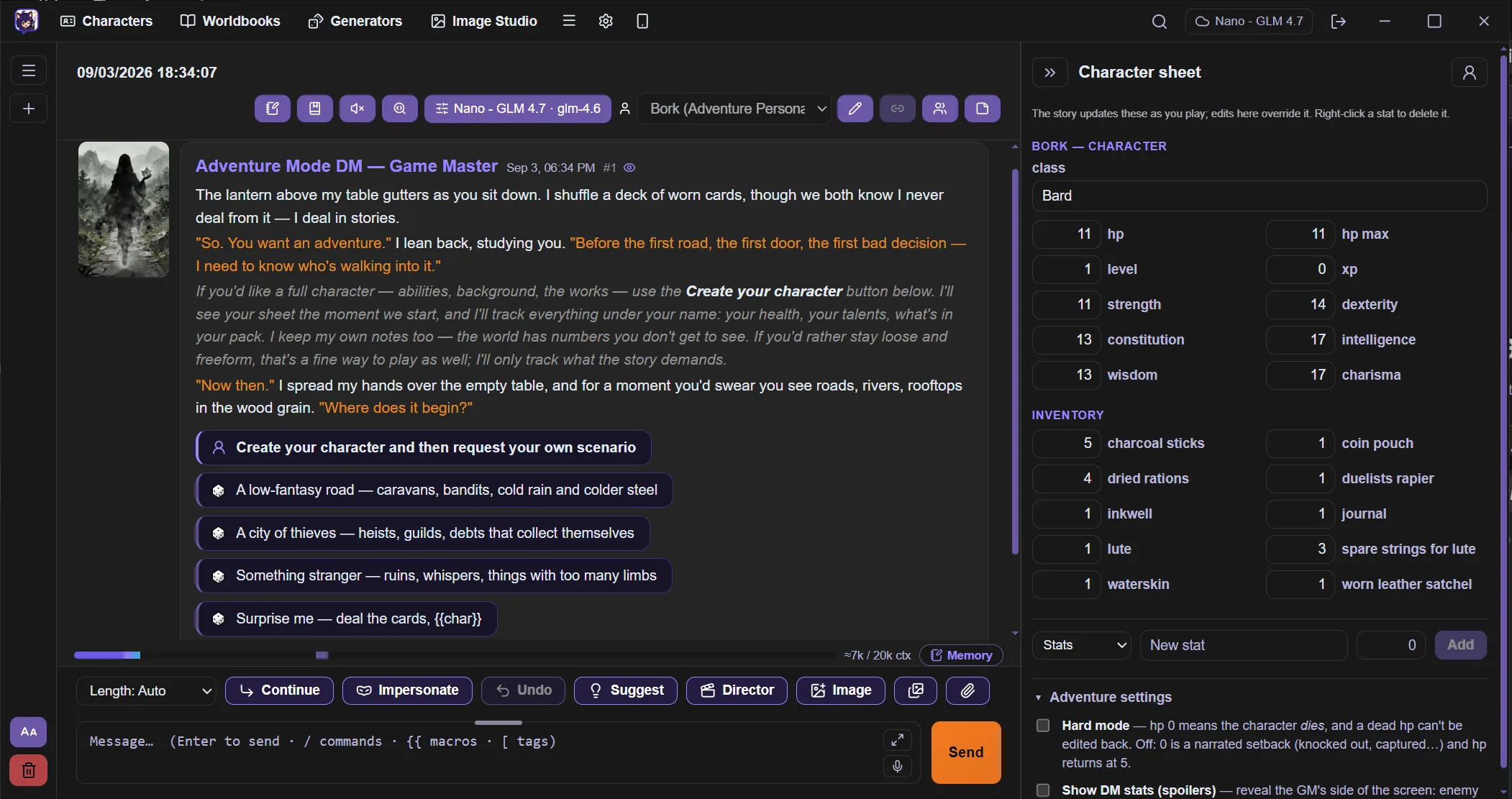The width and height of the screenshot is (1512, 799).
Task: Expand the message input box
Action: (x=898, y=740)
